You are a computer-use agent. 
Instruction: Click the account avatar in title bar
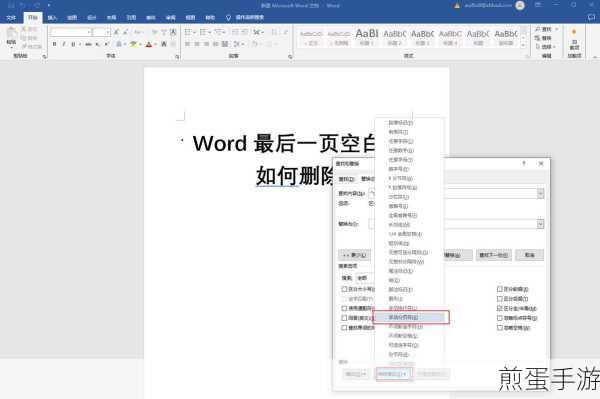tap(520, 5)
